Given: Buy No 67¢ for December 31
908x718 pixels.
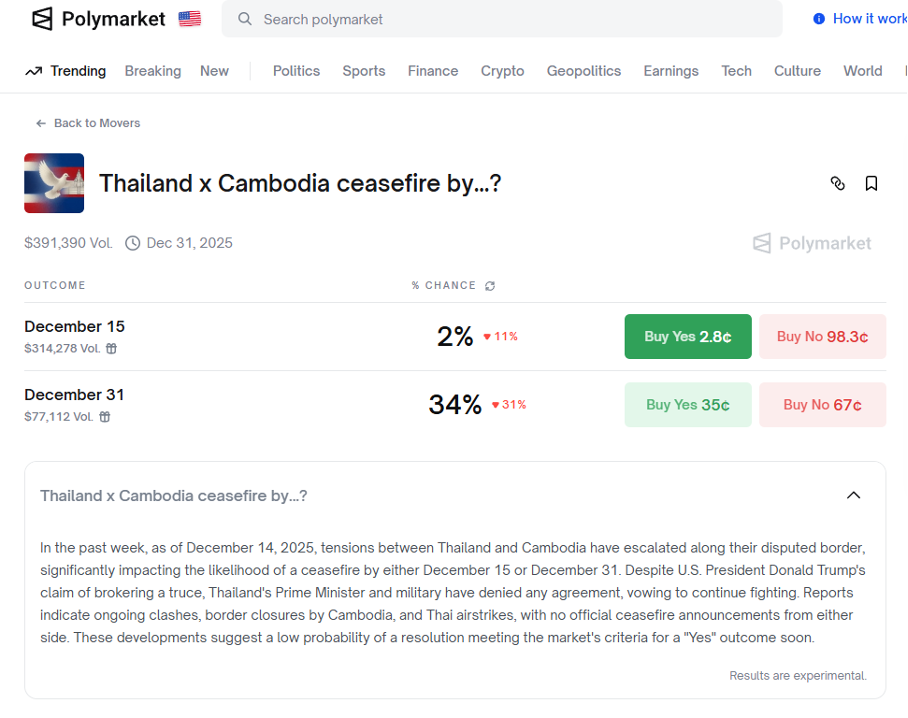Looking at the screenshot, I should [822, 405].
